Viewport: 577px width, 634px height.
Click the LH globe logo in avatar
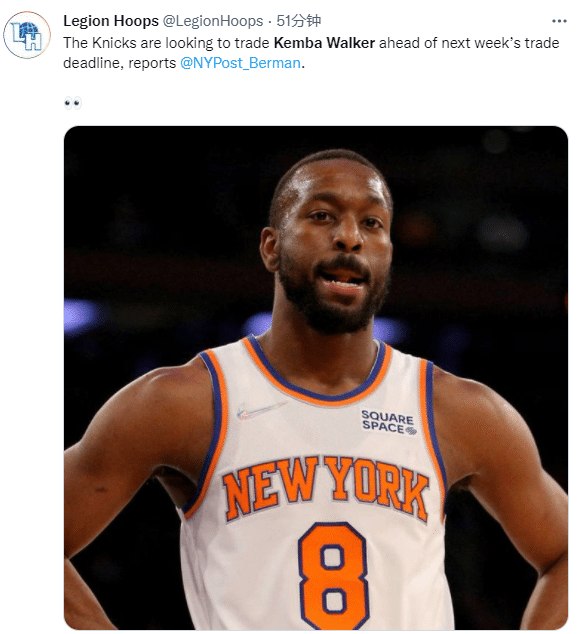[x=27, y=36]
